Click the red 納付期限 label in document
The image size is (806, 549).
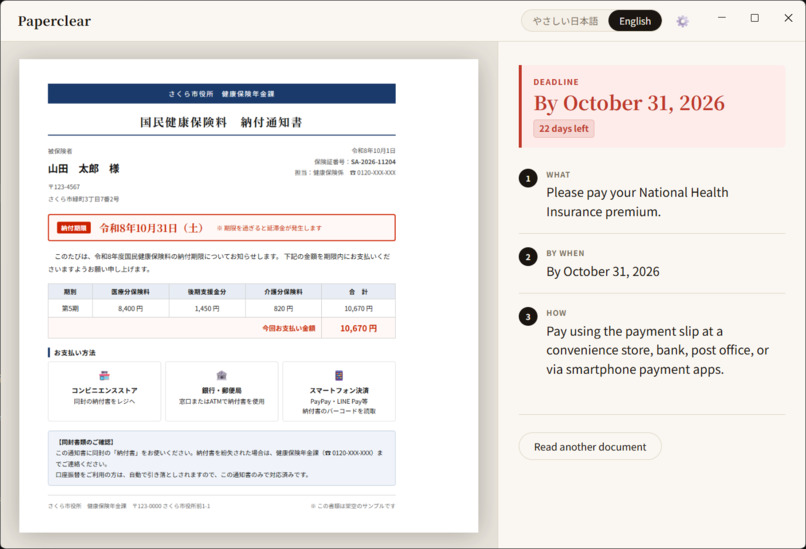74,228
